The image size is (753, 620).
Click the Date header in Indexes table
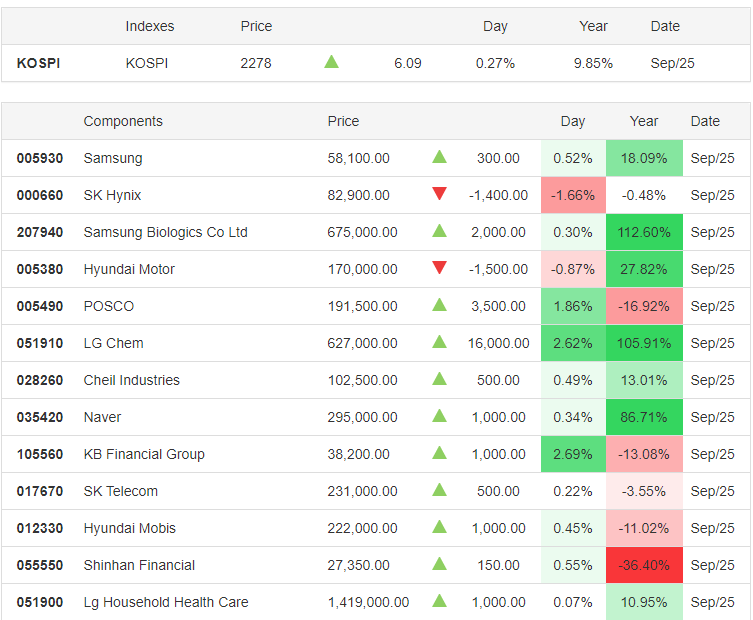[665, 26]
